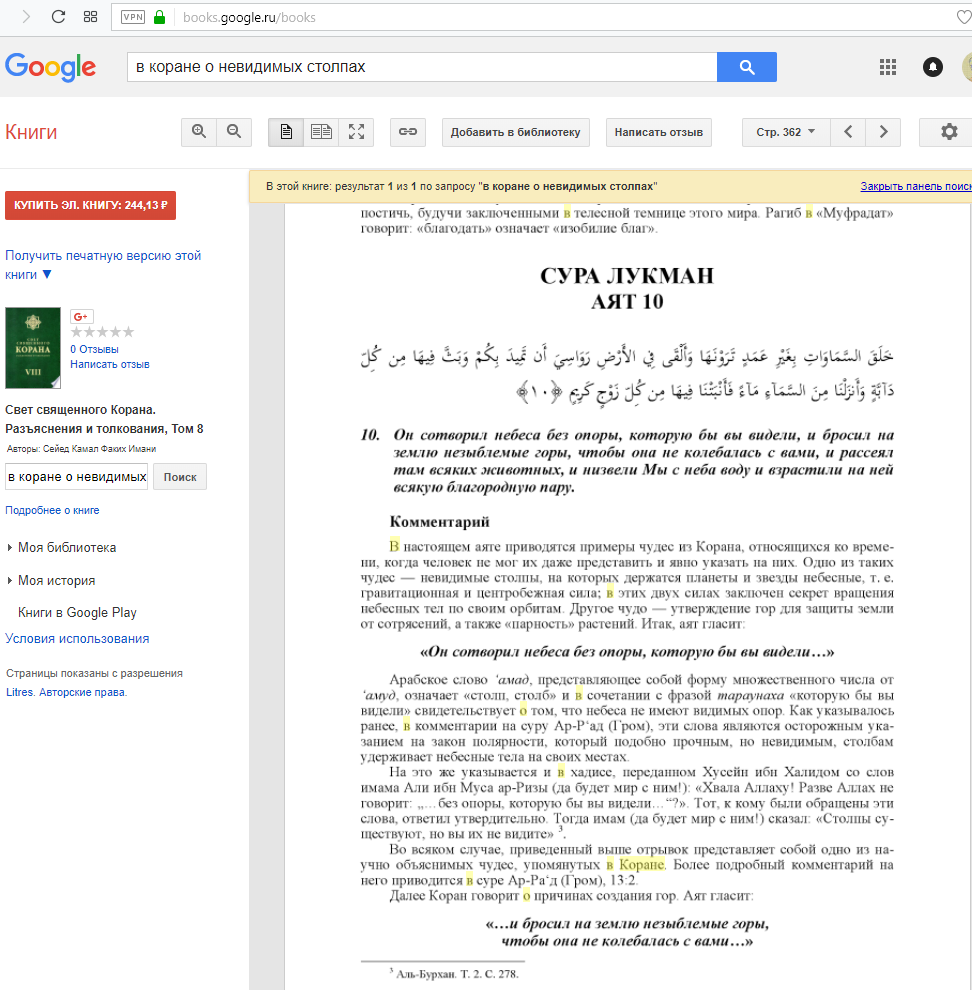Open Условия использования link
This screenshot has height=990, width=972.
[77, 638]
